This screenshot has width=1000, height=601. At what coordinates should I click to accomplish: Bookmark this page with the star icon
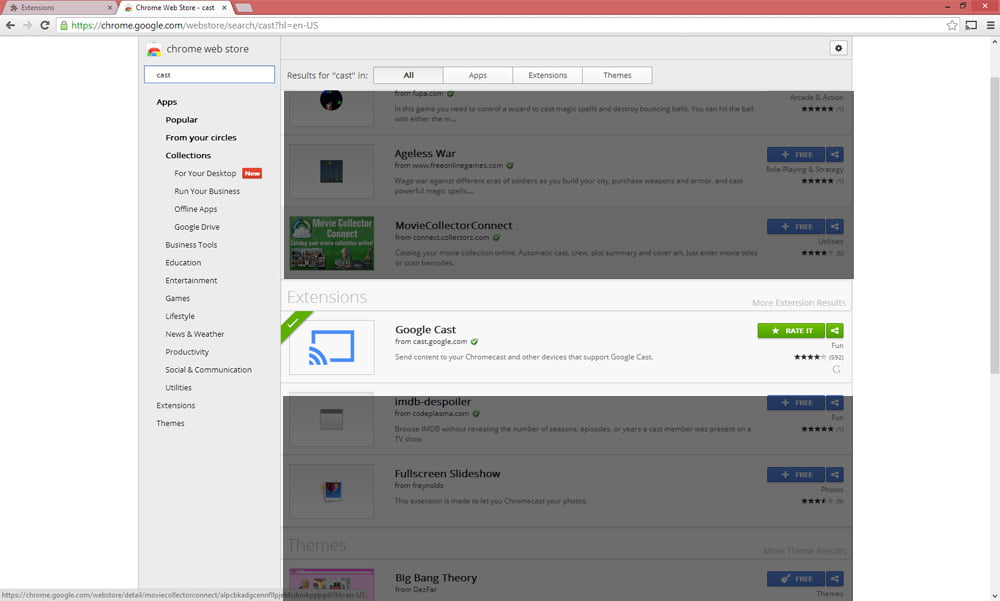pos(952,25)
